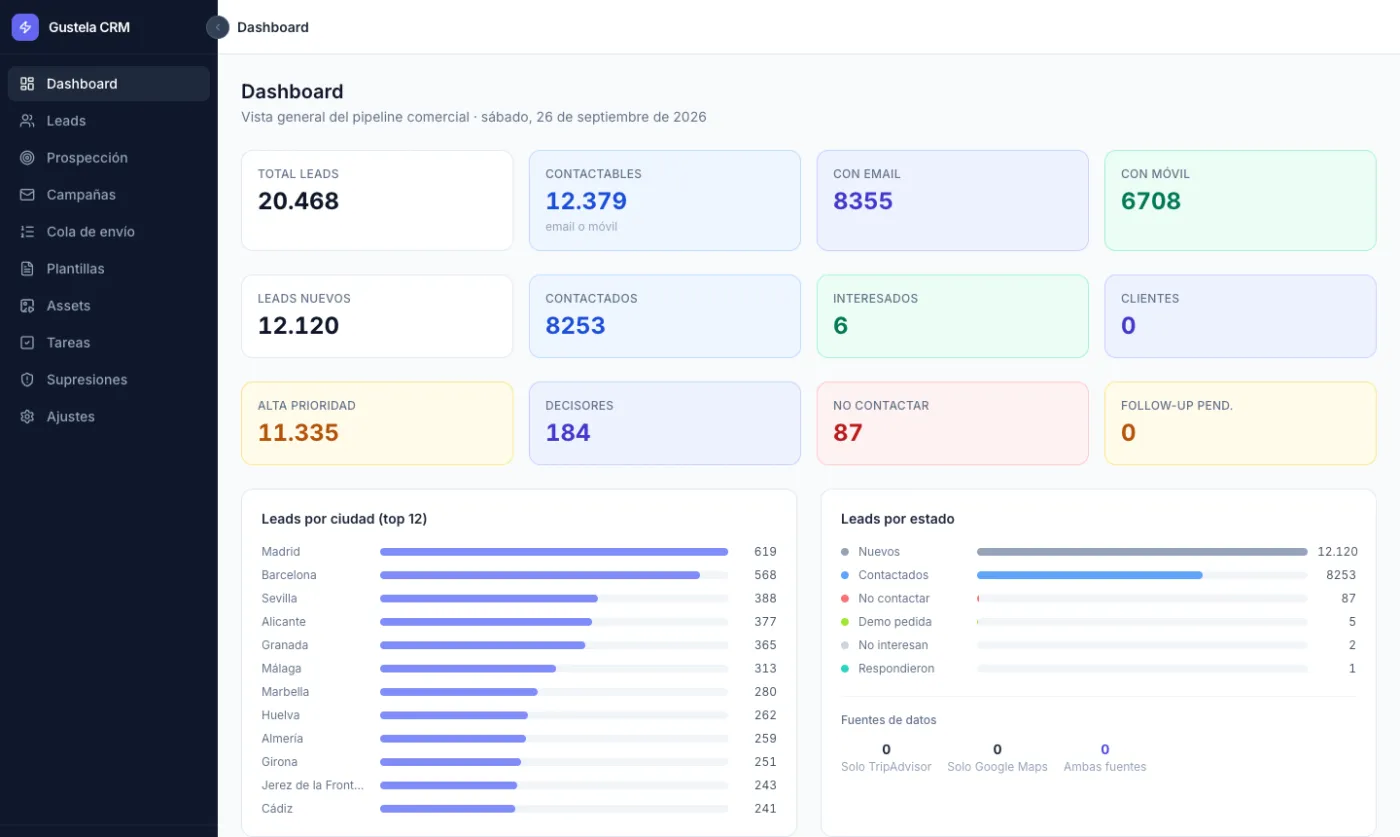Screen dimensions: 1400x837
Task: Open the Leads section
Action: 109,121
